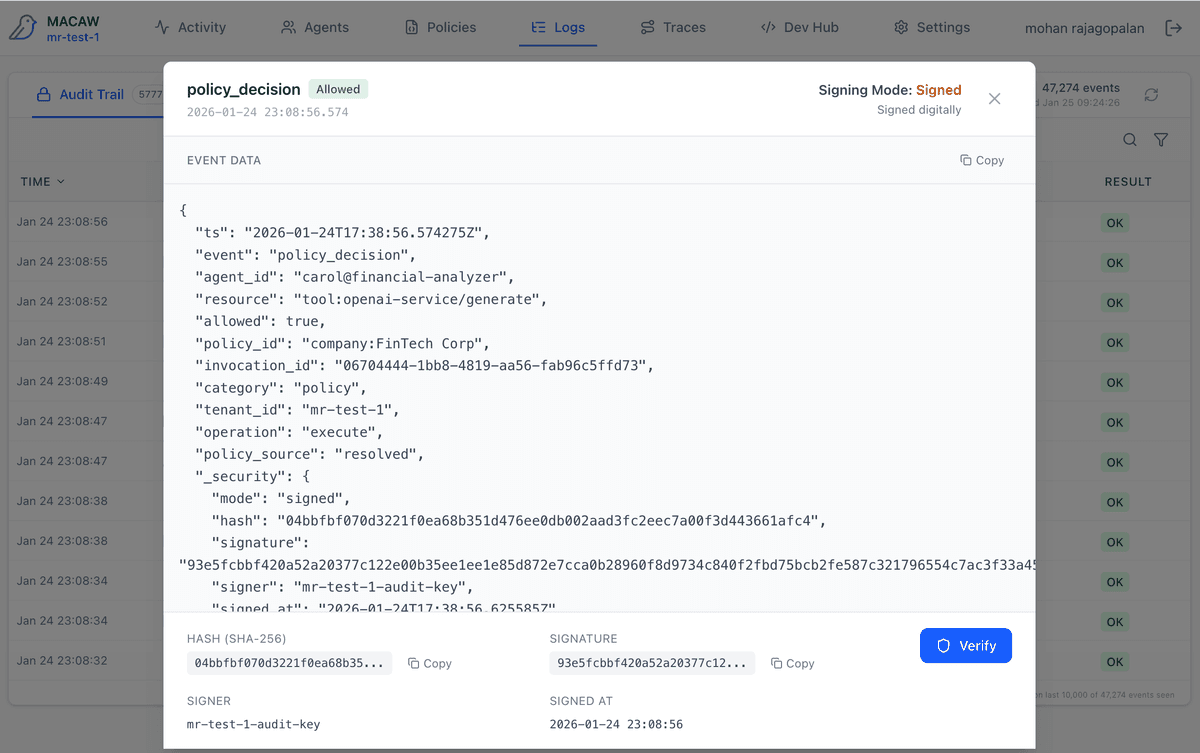Close the policy_decision dialog

[x=994, y=98]
